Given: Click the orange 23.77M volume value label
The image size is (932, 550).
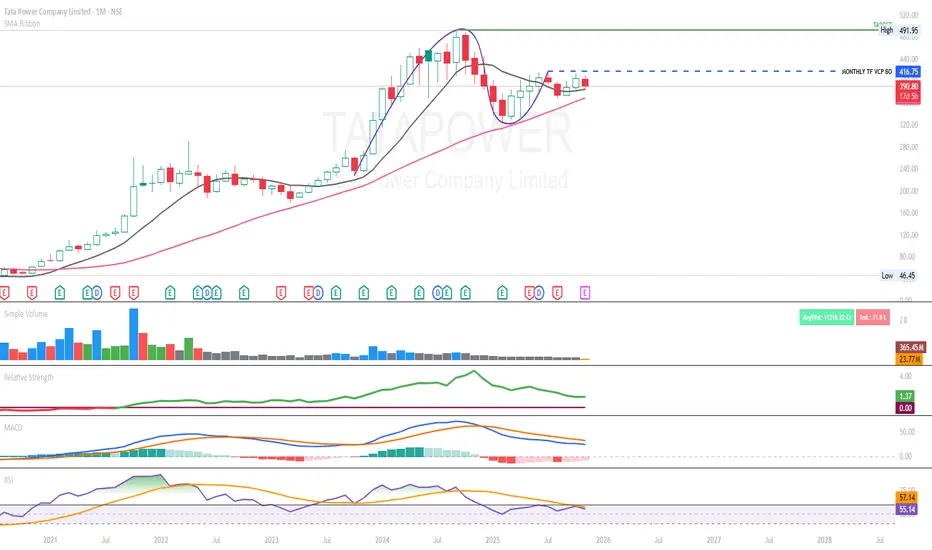Looking at the screenshot, I should coord(910,359).
